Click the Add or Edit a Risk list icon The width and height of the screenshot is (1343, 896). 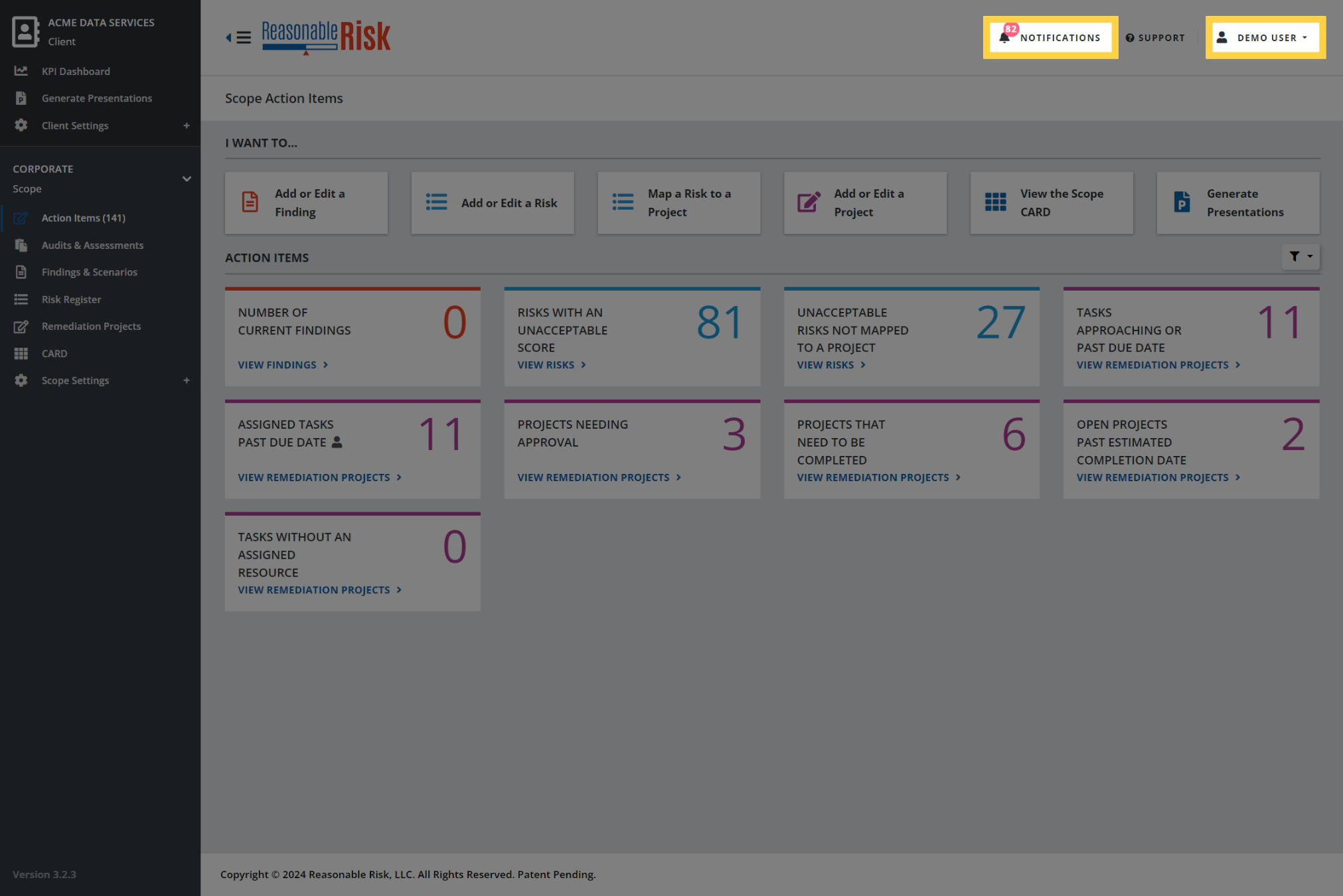tap(436, 202)
